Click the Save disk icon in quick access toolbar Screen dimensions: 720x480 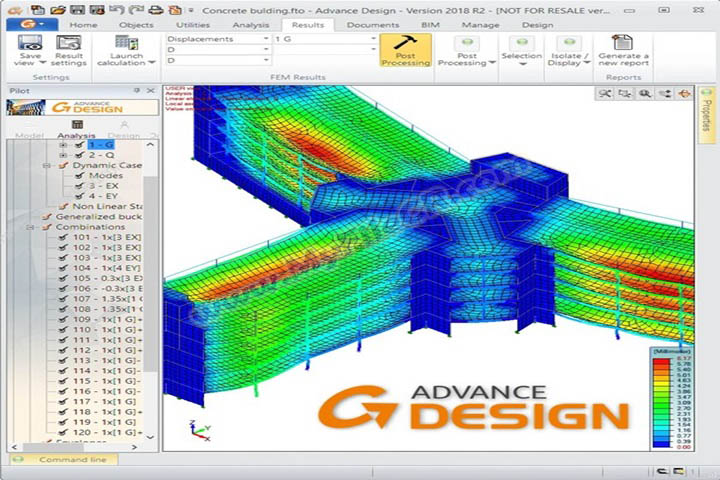77,9
